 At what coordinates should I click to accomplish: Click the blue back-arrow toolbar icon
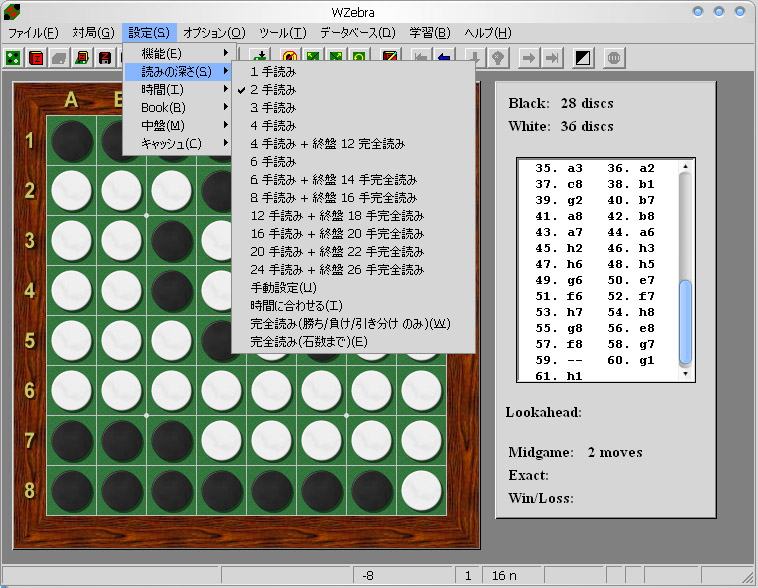pos(443,55)
